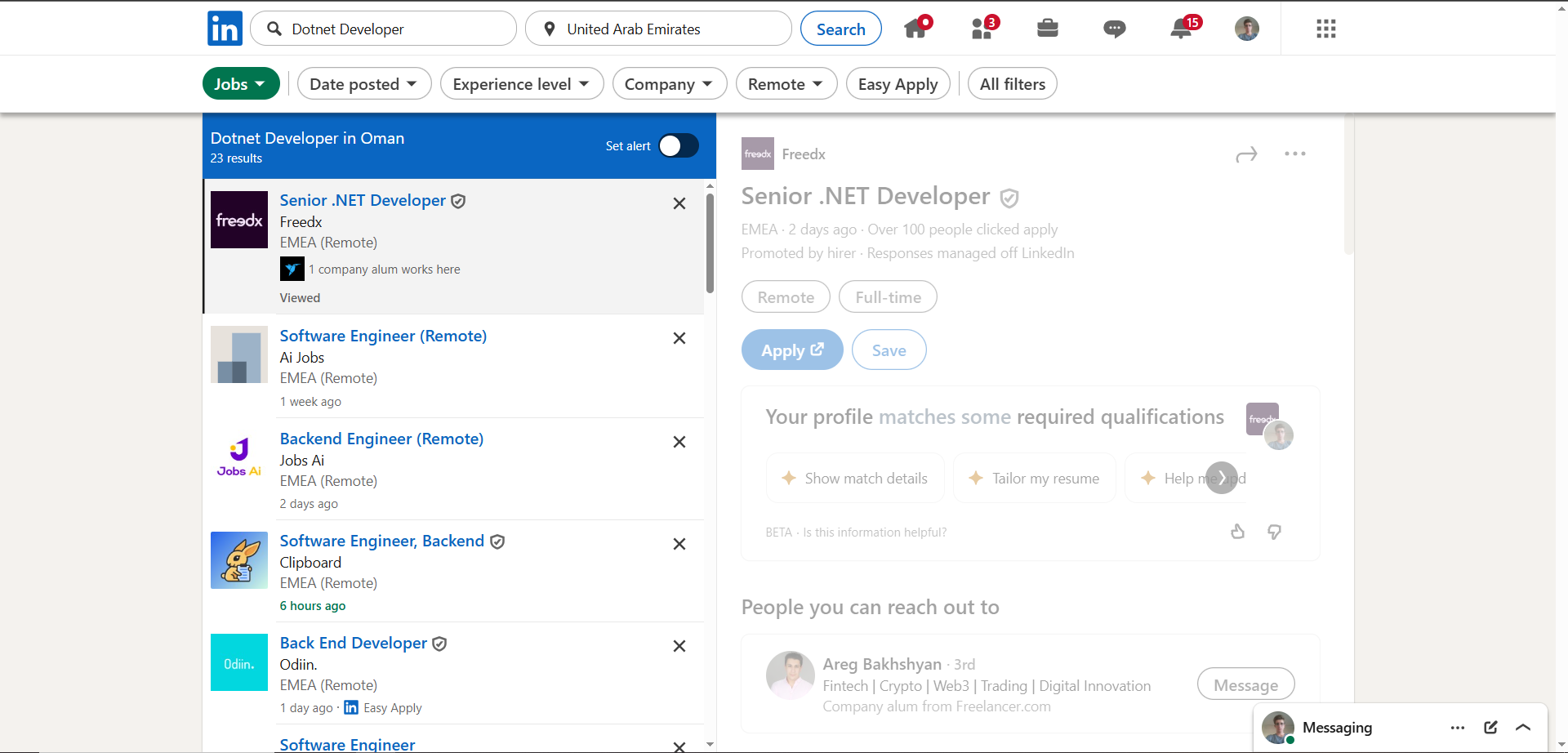Open the notifications bell icon
Image resolution: width=1568 pixels, height=753 pixels.
pos(1181,29)
